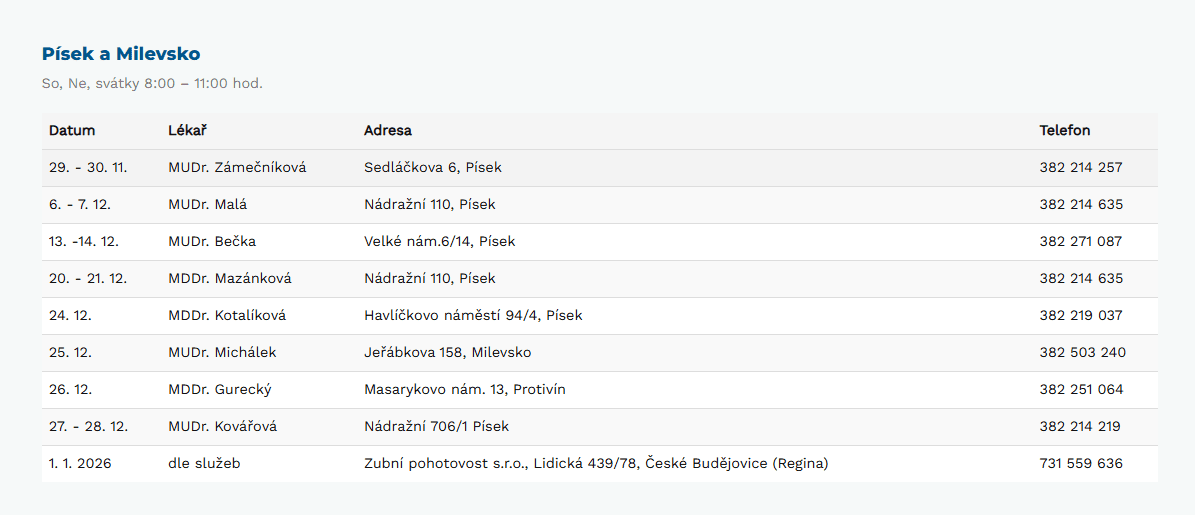Select the MUDr. Zámečníková doctor cell
The height and width of the screenshot is (515, 1195).
click(237, 168)
